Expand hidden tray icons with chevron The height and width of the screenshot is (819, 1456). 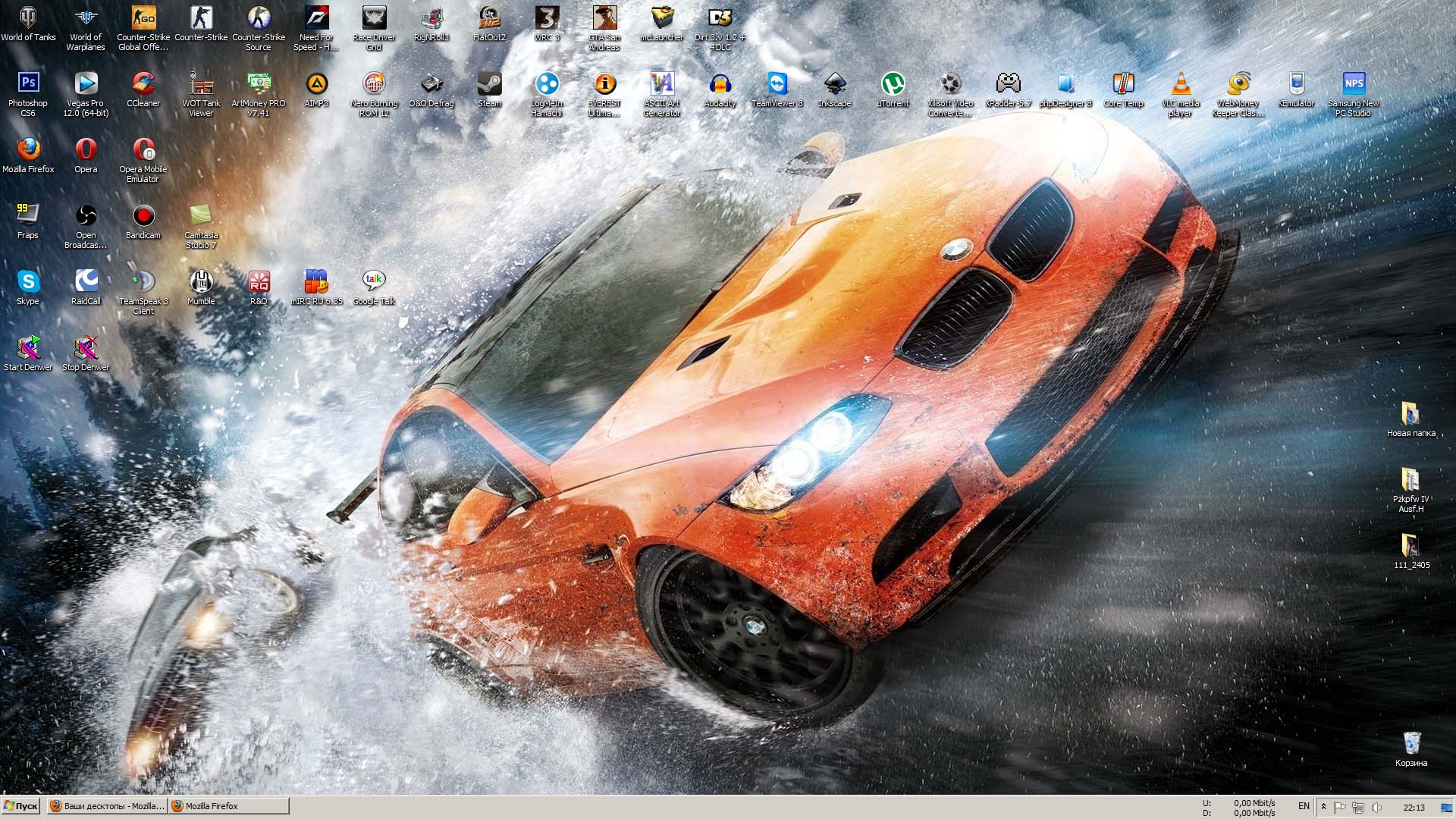click(1324, 807)
